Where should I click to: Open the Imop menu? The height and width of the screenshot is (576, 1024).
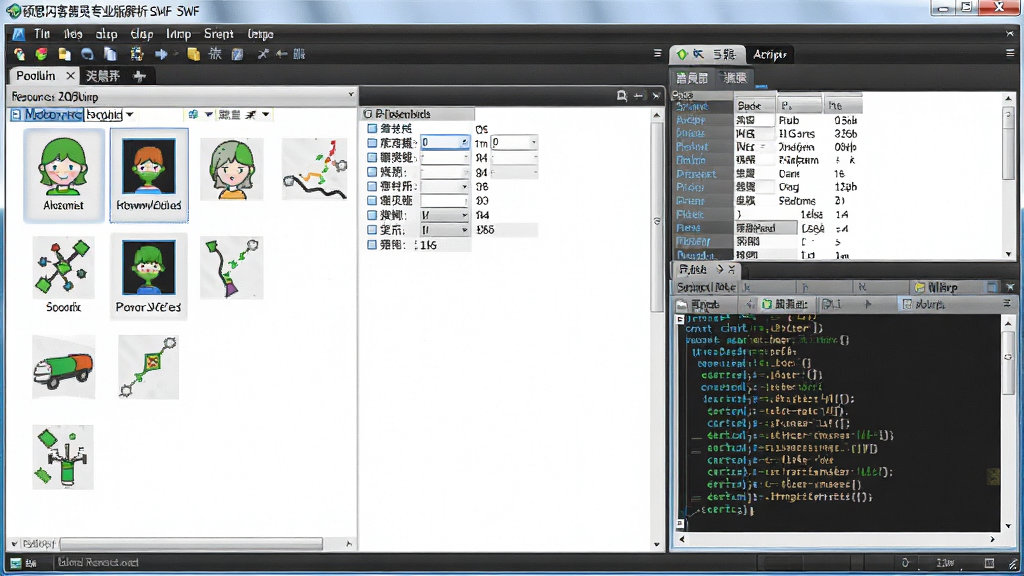pos(178,34)
